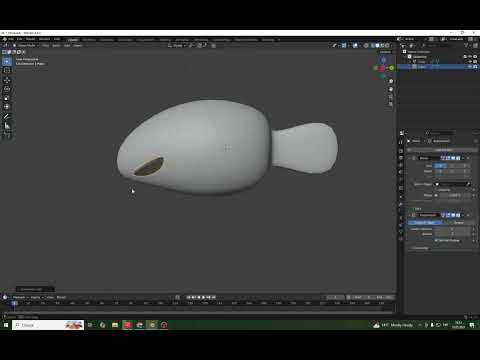Click the Select Box tool icon

pos(7,61)
